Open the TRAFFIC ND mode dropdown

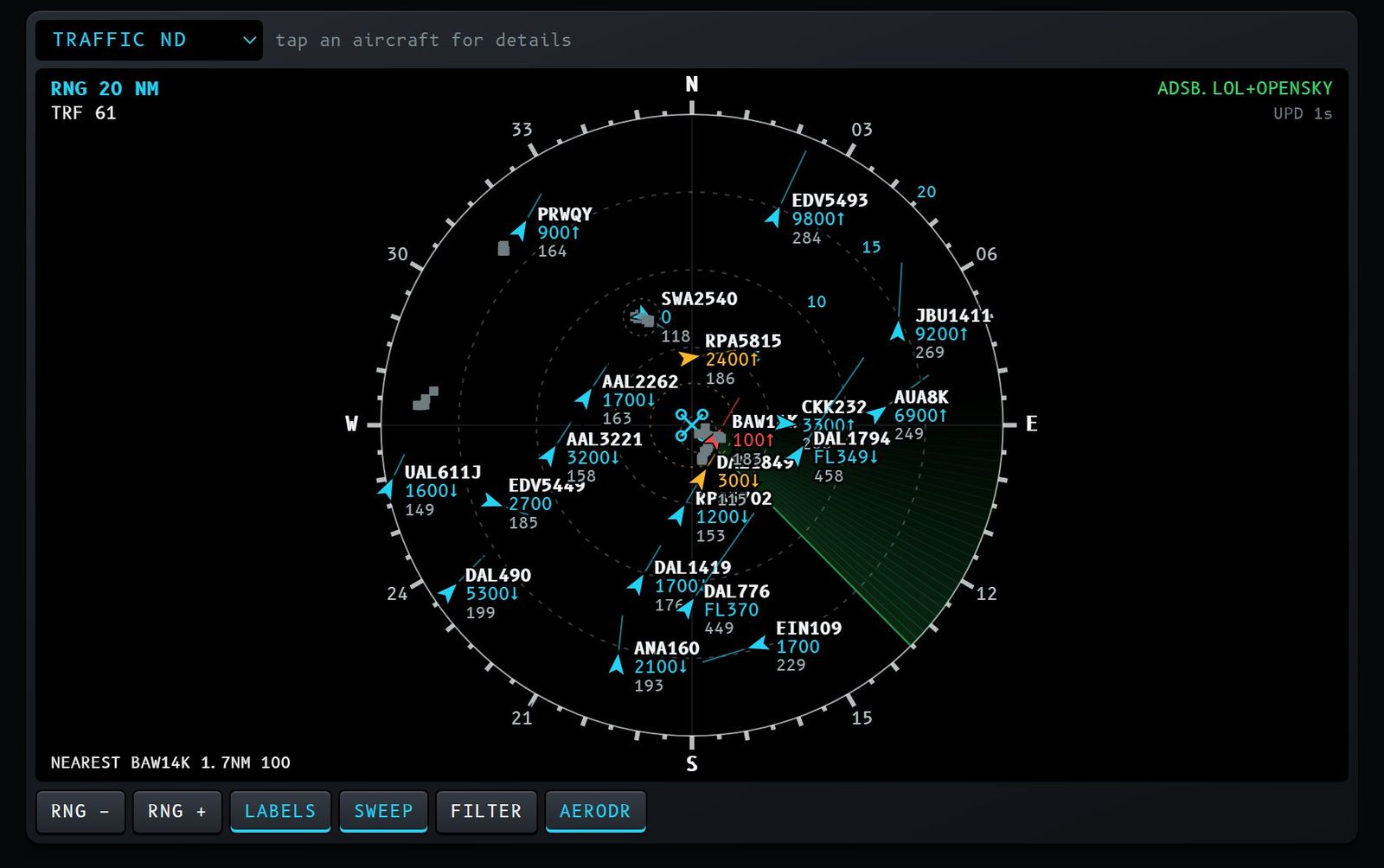(149, 40)
